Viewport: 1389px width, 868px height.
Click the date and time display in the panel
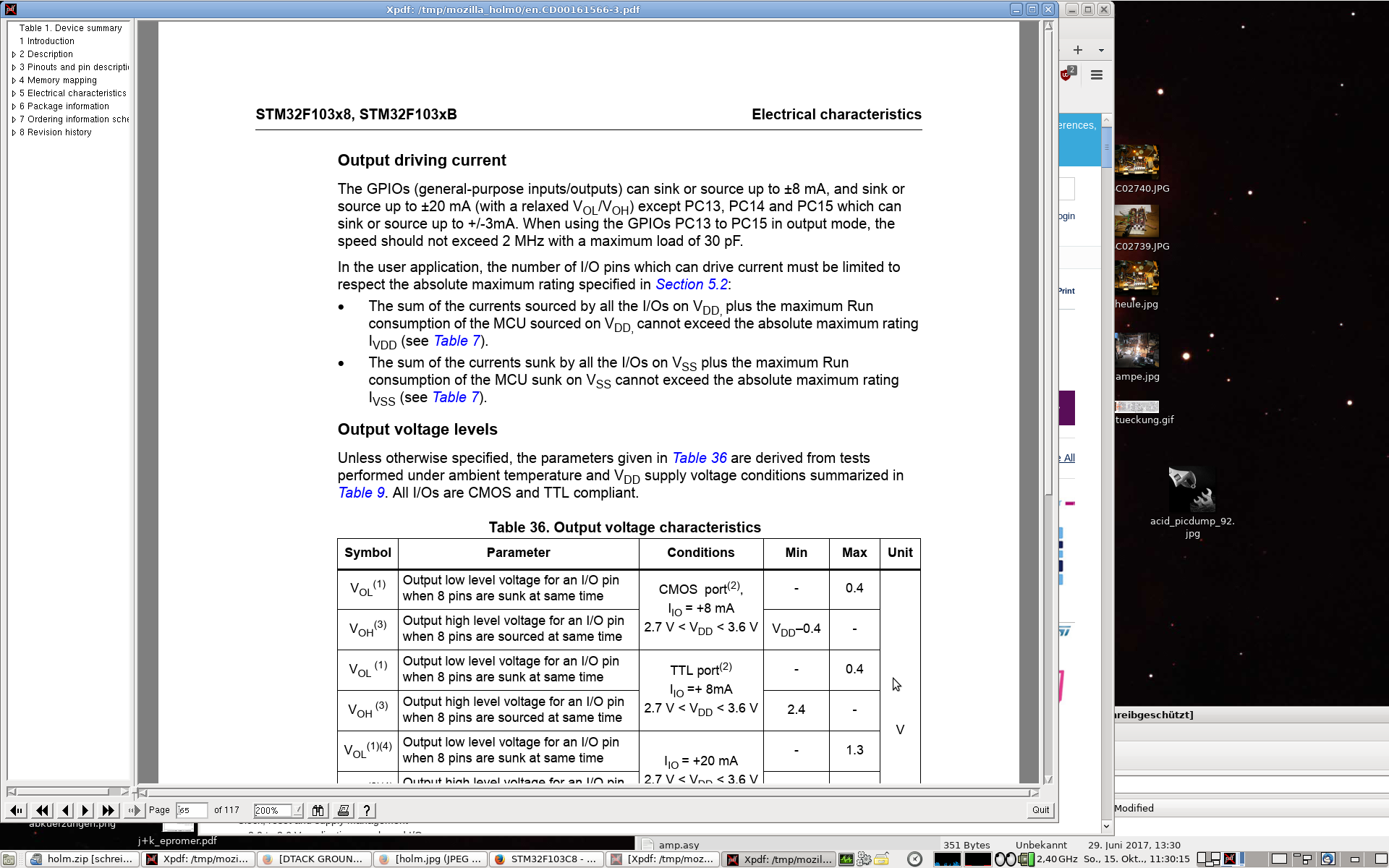pos(1137,859)
